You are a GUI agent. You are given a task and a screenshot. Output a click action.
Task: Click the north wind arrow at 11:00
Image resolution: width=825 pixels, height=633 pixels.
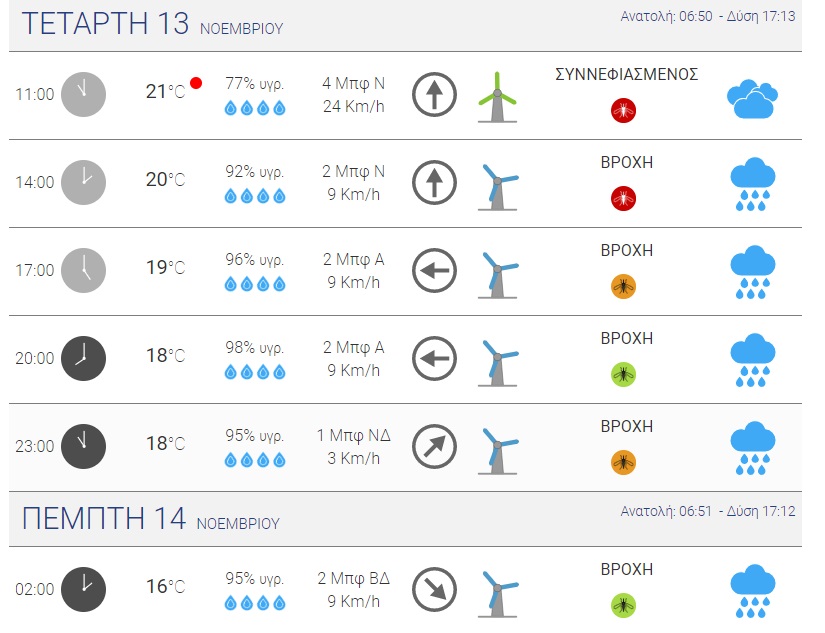434,94
